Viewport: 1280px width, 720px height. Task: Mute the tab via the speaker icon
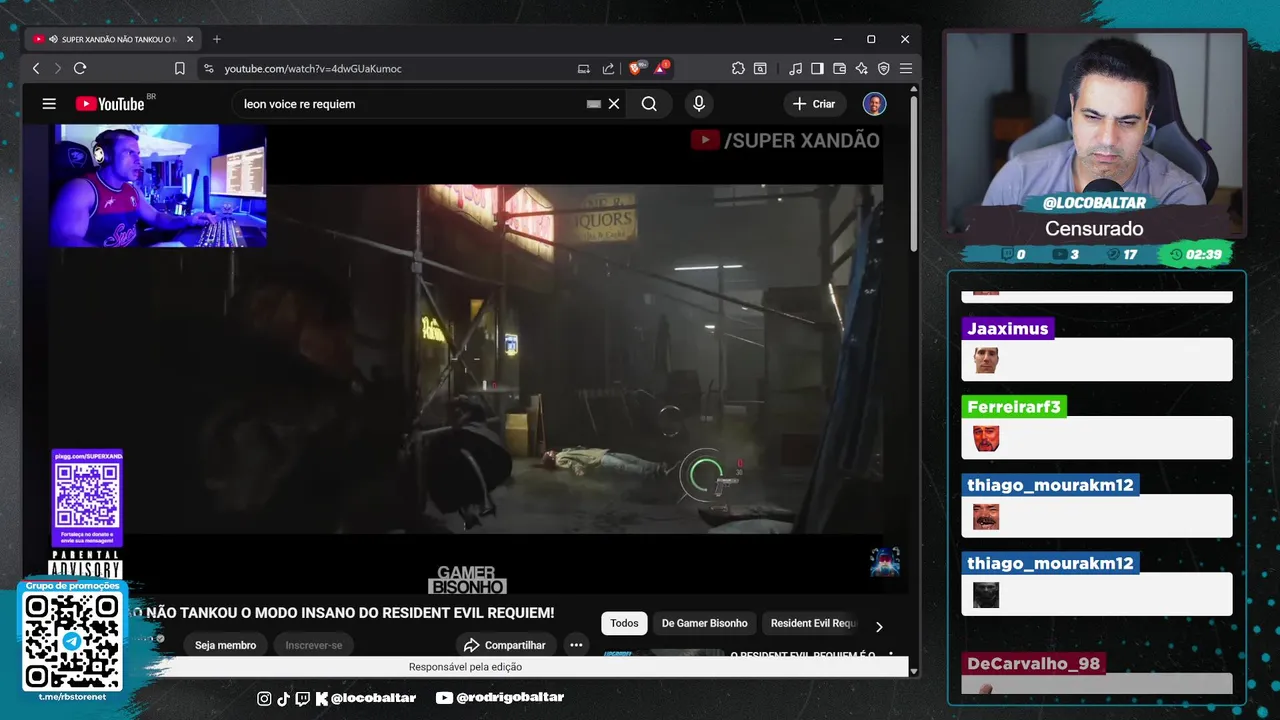[52, 39]
